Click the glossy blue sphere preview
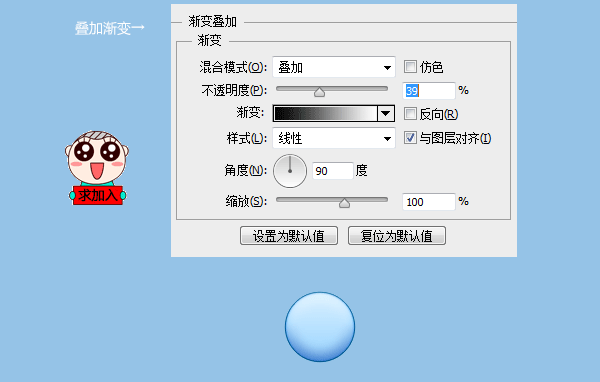 (x=320, y=327)
